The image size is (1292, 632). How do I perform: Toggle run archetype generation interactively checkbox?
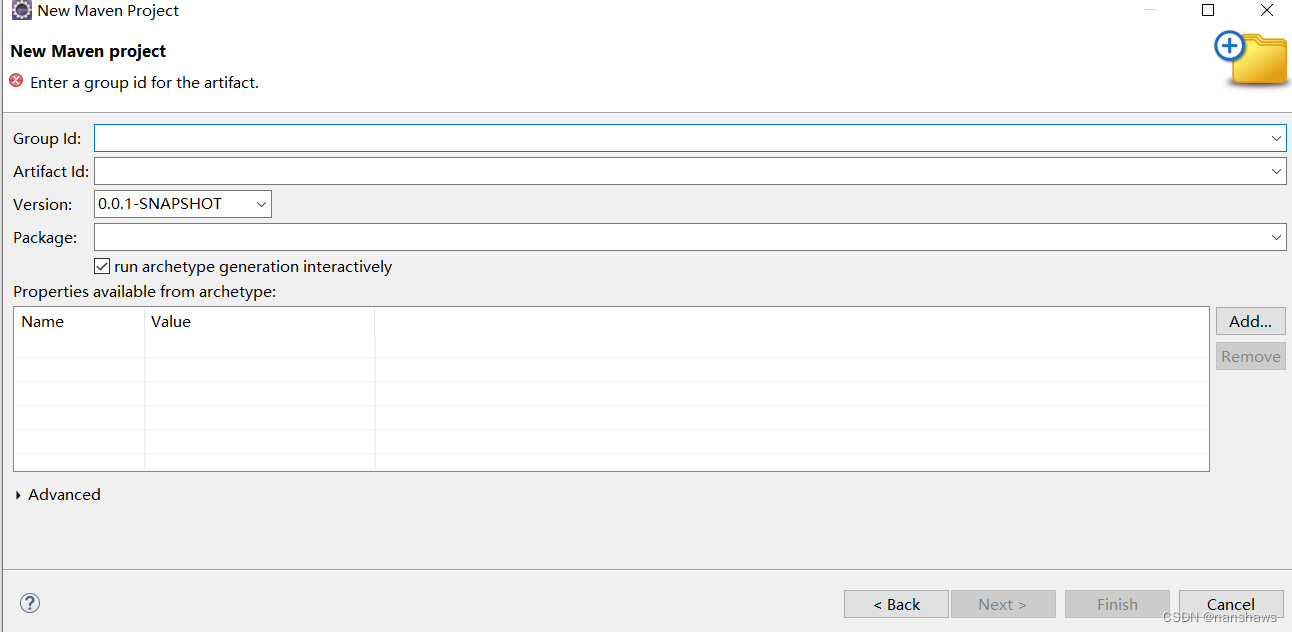point(102,267)
